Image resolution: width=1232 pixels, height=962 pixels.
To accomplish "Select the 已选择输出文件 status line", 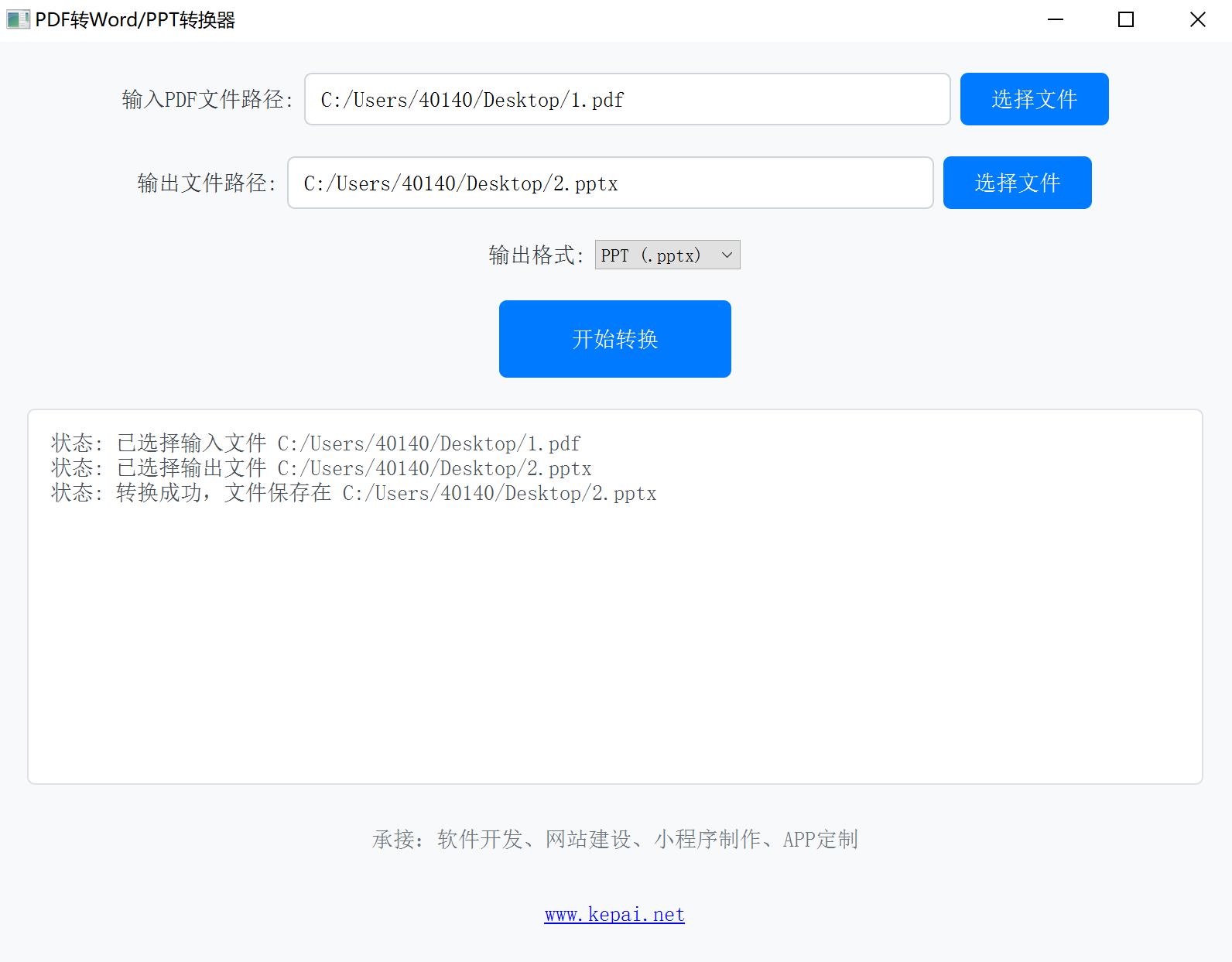I will pyautogui.click(x=321, y=468).
